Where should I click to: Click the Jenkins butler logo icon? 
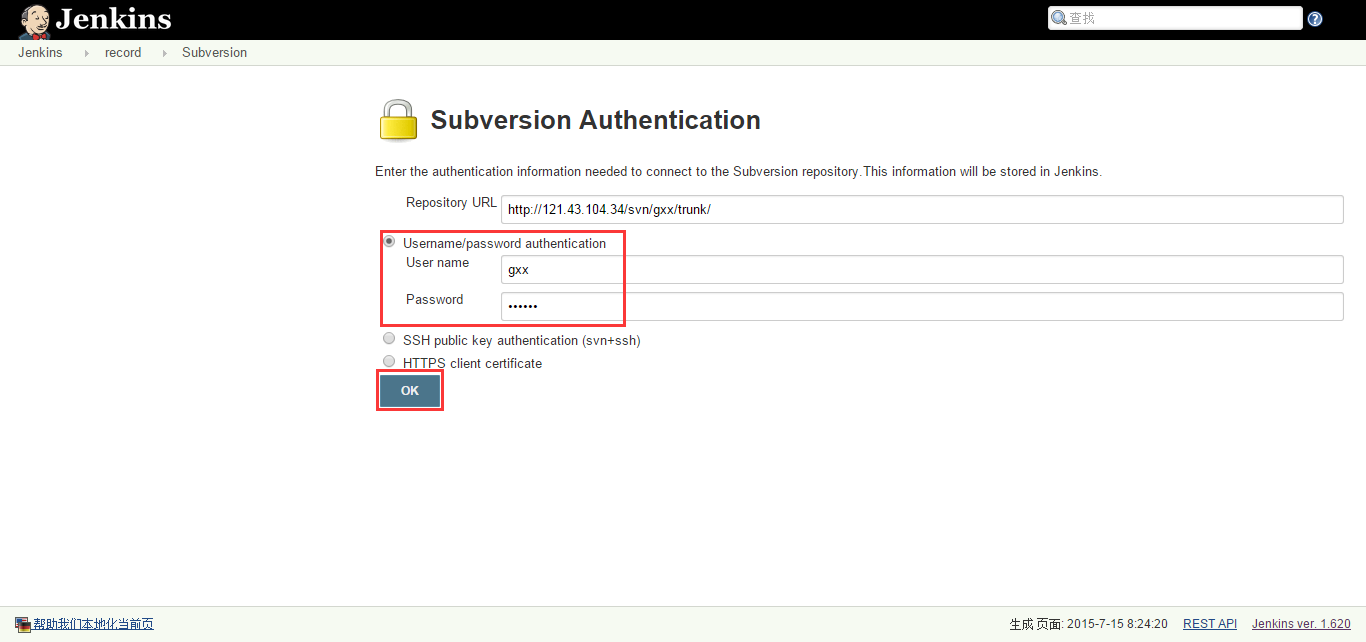[x=34, y=21]
